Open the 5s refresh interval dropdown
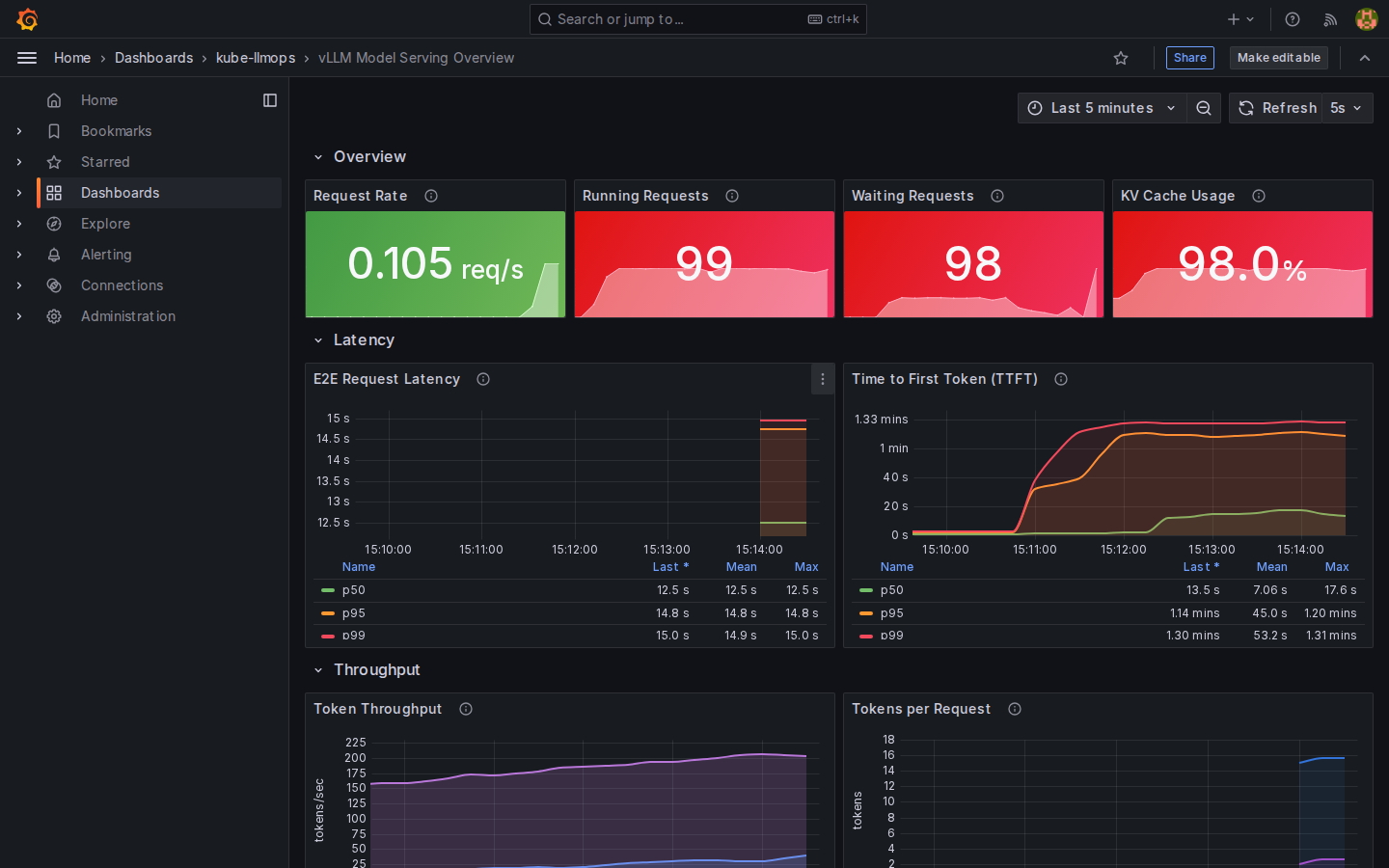Image resolution: width=1389 pixels, height=868 pixels. [1347, 108]
